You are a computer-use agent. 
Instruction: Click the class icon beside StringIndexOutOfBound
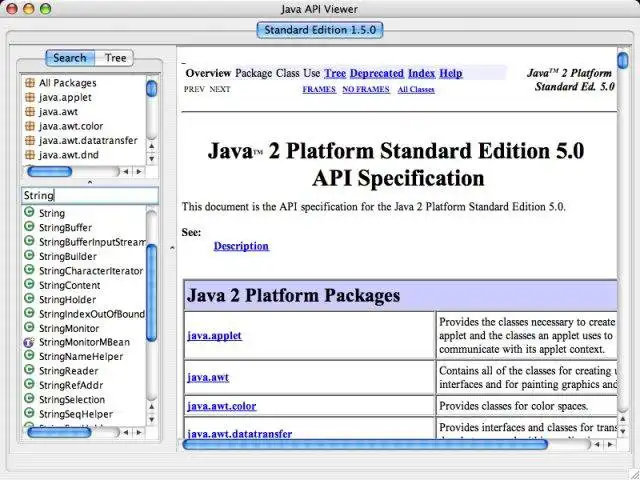point(29,313)
